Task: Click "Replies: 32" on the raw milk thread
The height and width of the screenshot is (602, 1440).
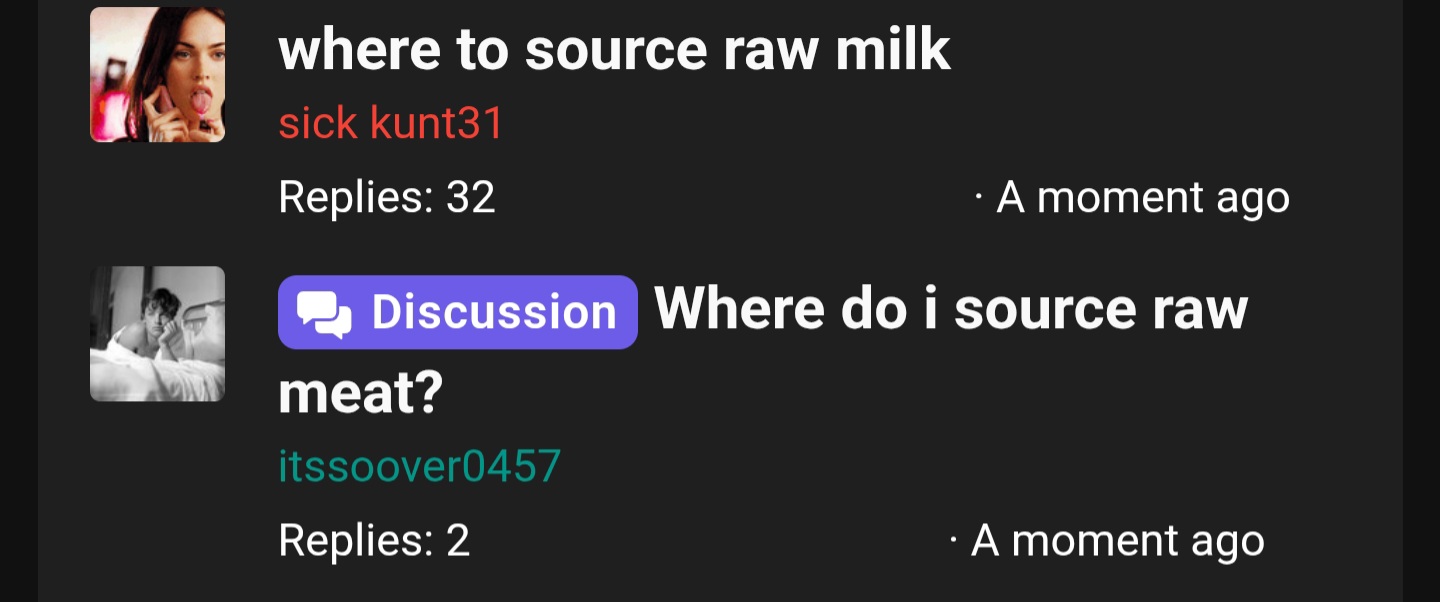Action: (387, 197)
